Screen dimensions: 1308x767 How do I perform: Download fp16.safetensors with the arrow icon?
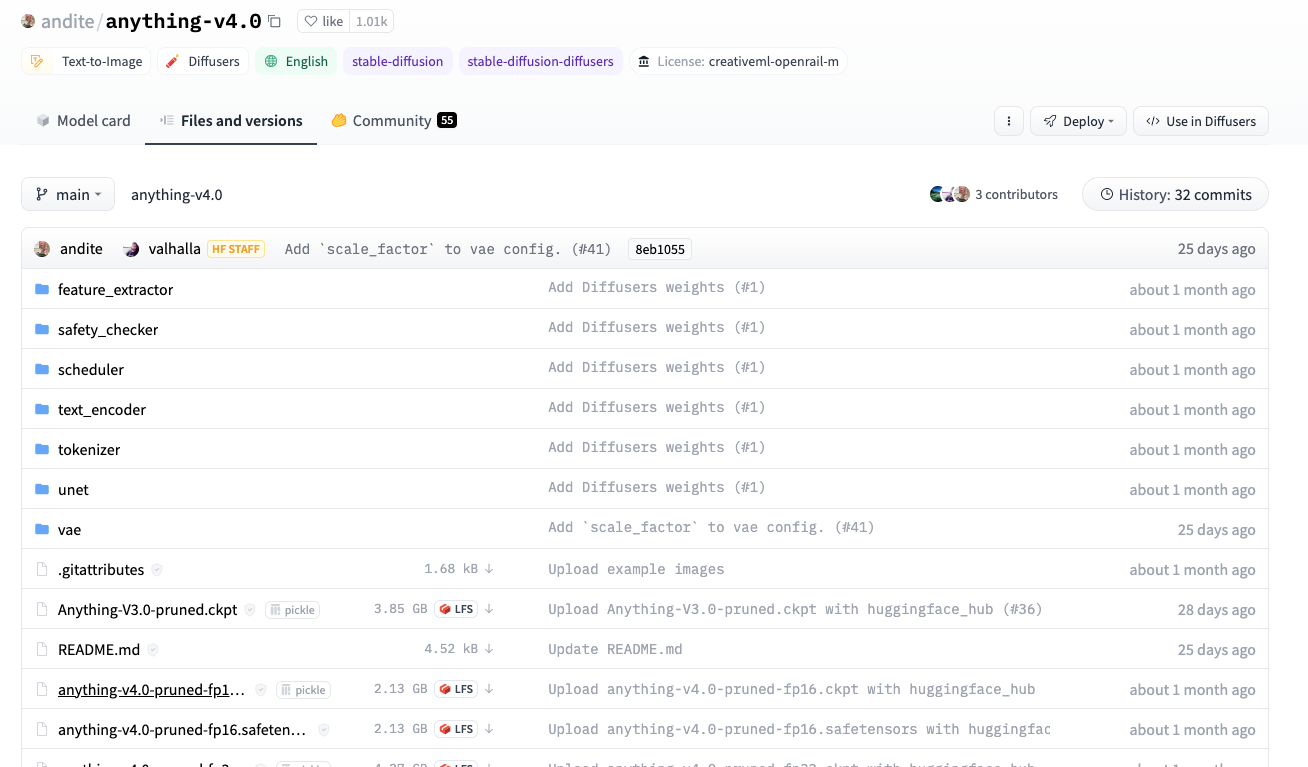(489, 728)
